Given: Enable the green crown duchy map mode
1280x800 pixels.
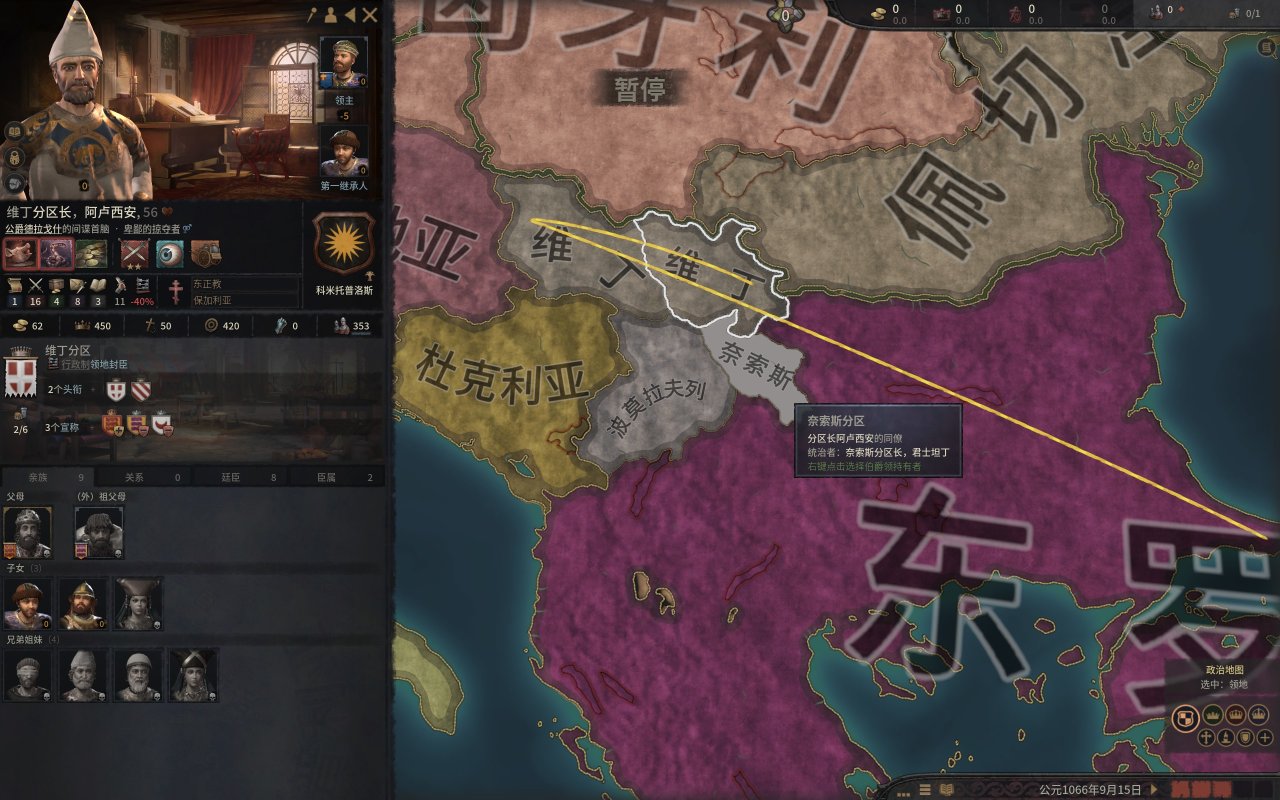Looking at the screenshot, I should tap(1212, 714).
